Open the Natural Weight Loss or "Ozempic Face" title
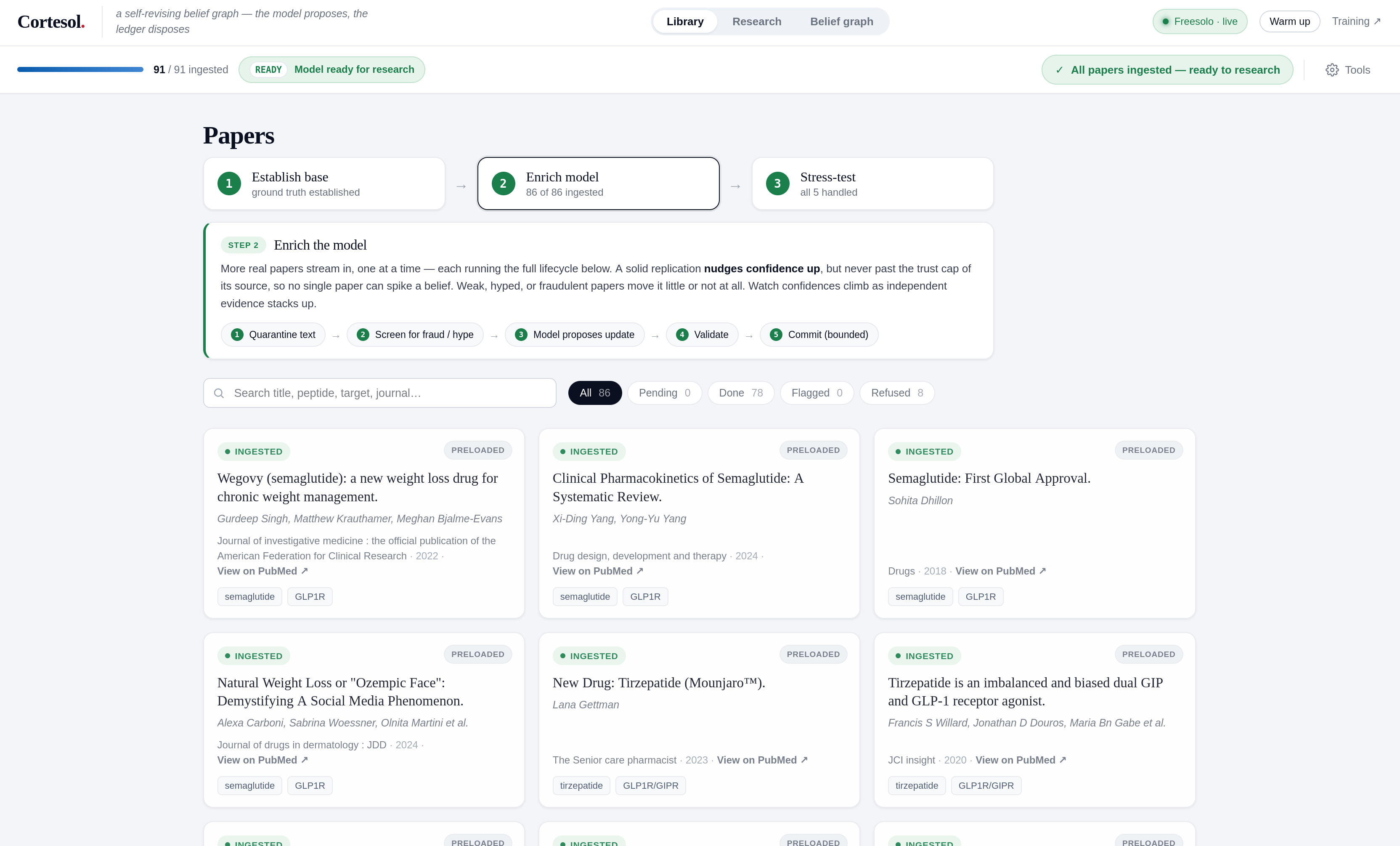This screenshot has height=846, width=1400. (x=340, y=692)
